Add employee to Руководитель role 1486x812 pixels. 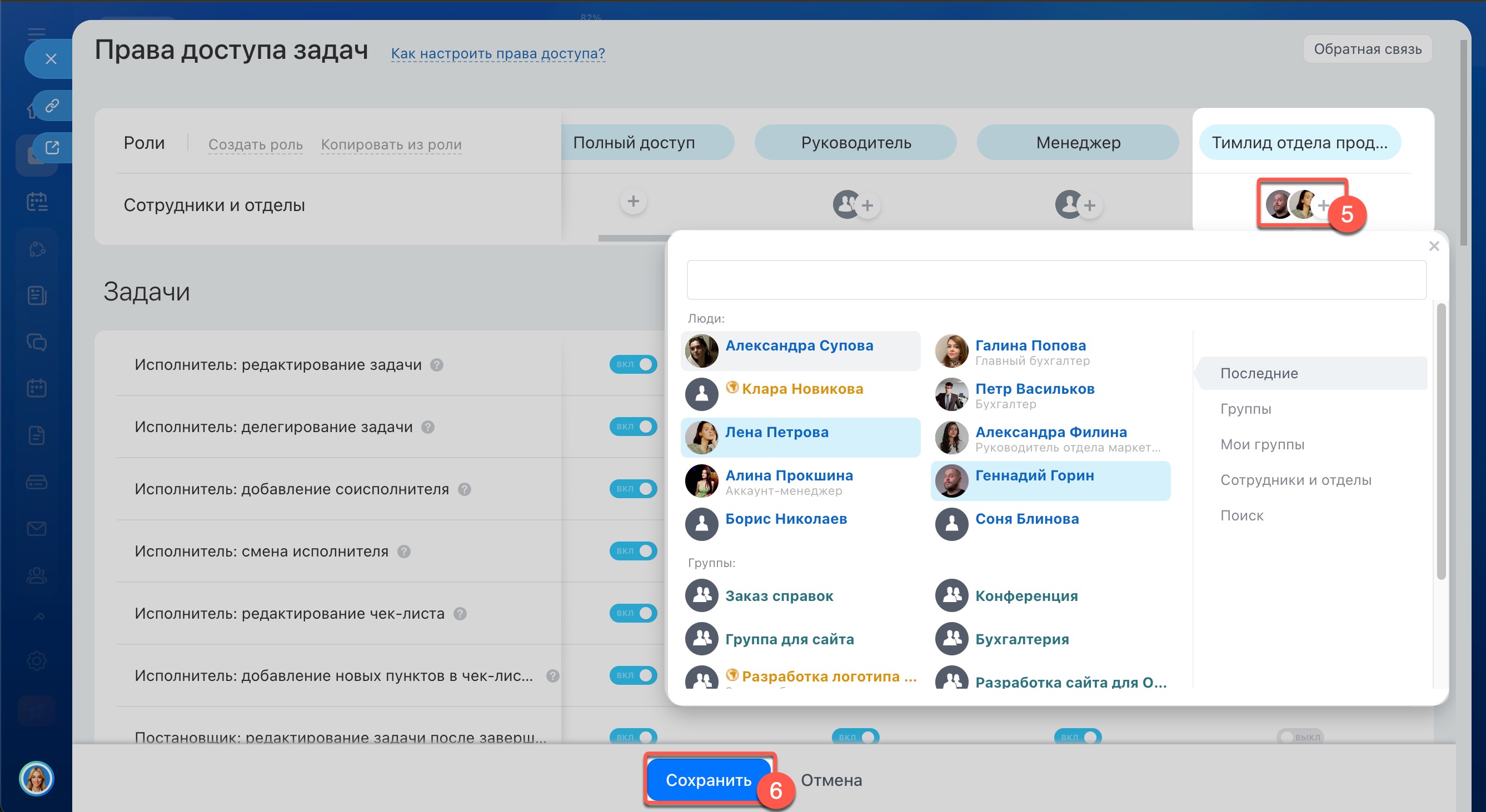(x=866, y=205)
